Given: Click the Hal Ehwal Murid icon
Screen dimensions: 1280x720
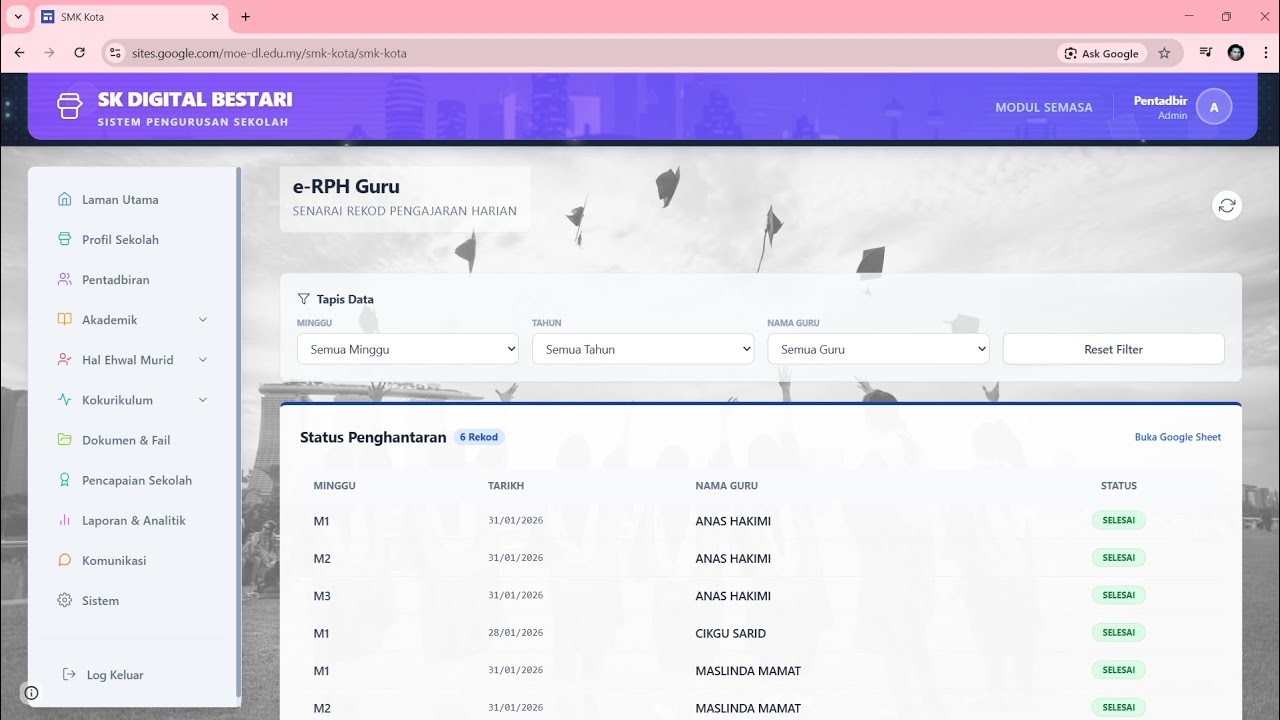Looking at the screenshot, I should 65,359.
